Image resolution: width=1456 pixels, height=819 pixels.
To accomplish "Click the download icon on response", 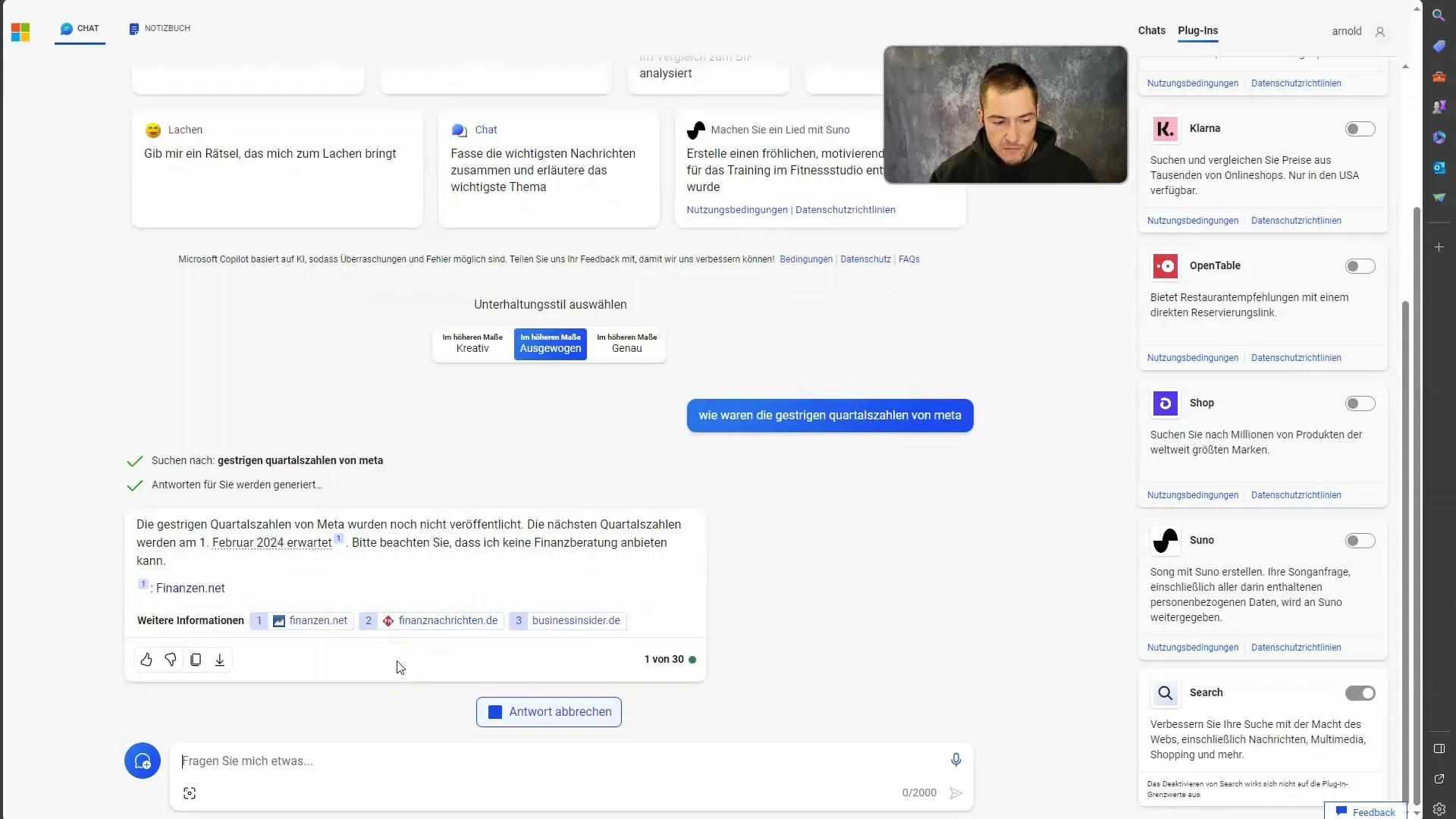I will pyautogui.click(x=219, y=659).
